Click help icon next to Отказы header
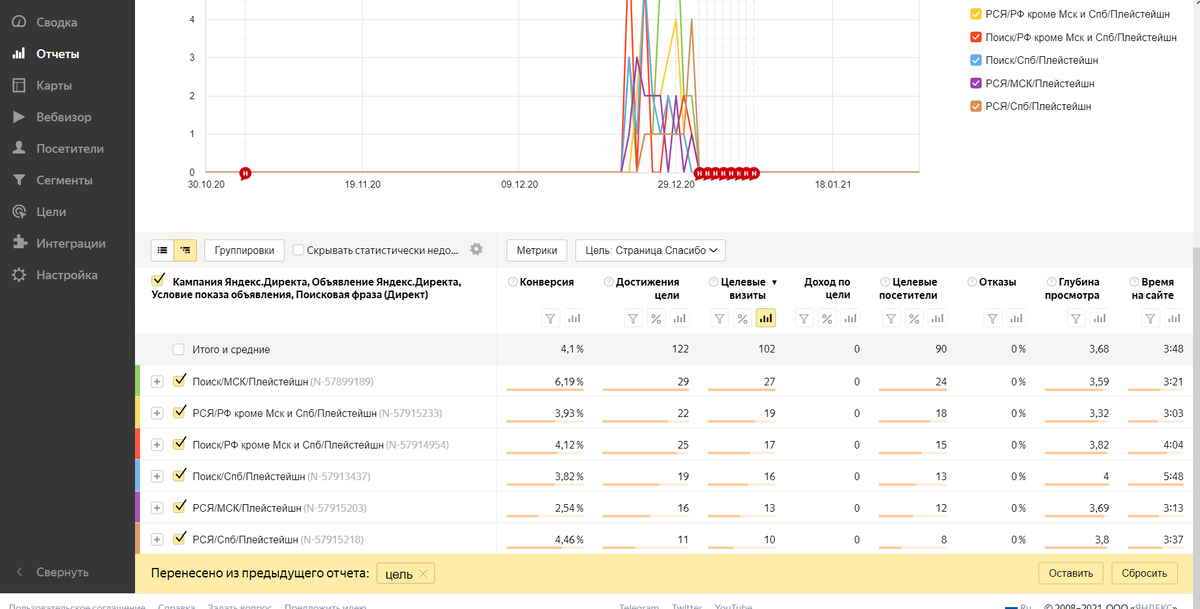 (x=972, y=282)
